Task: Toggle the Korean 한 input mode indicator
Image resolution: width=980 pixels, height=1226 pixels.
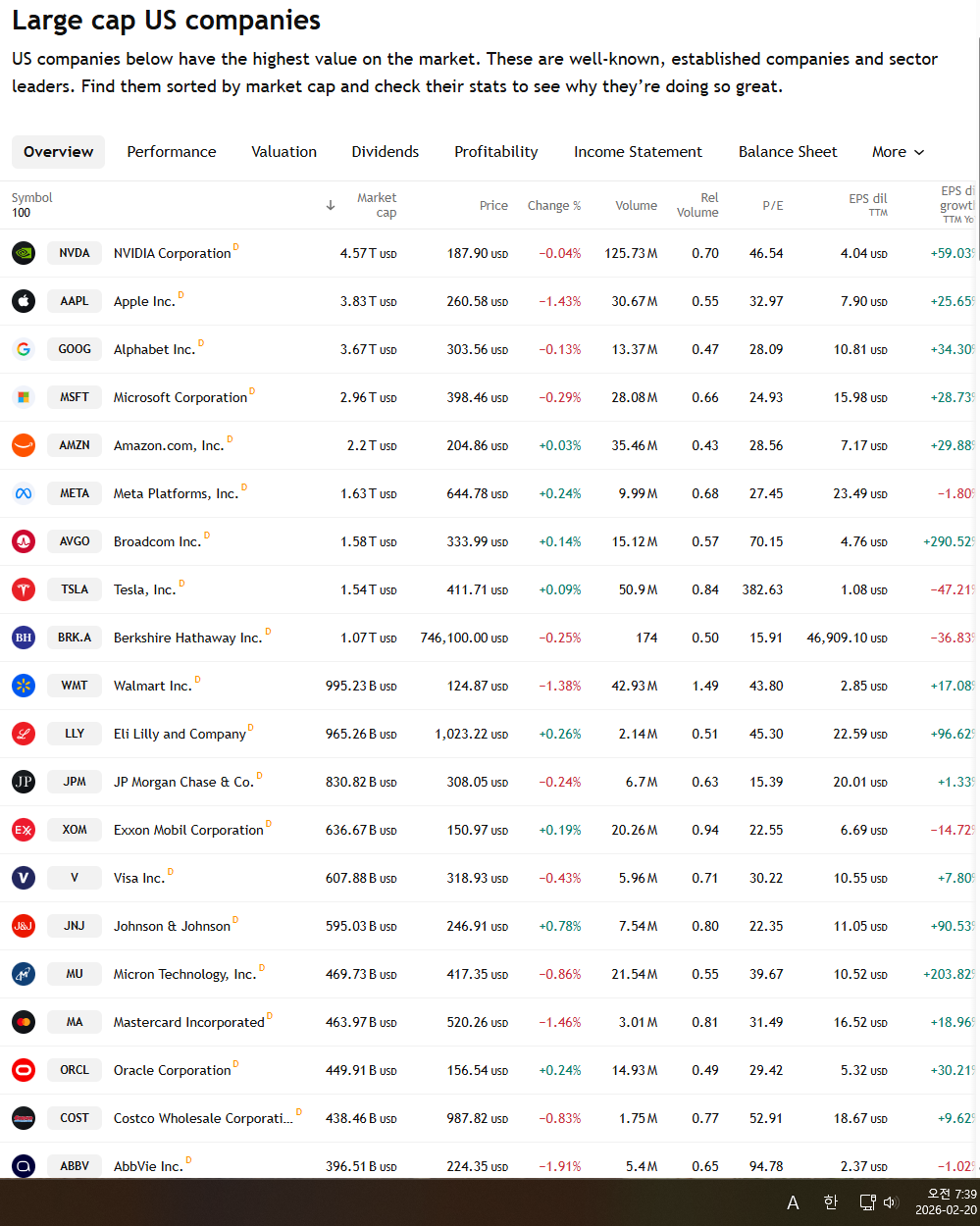Action: click(x=830, y=1202)
